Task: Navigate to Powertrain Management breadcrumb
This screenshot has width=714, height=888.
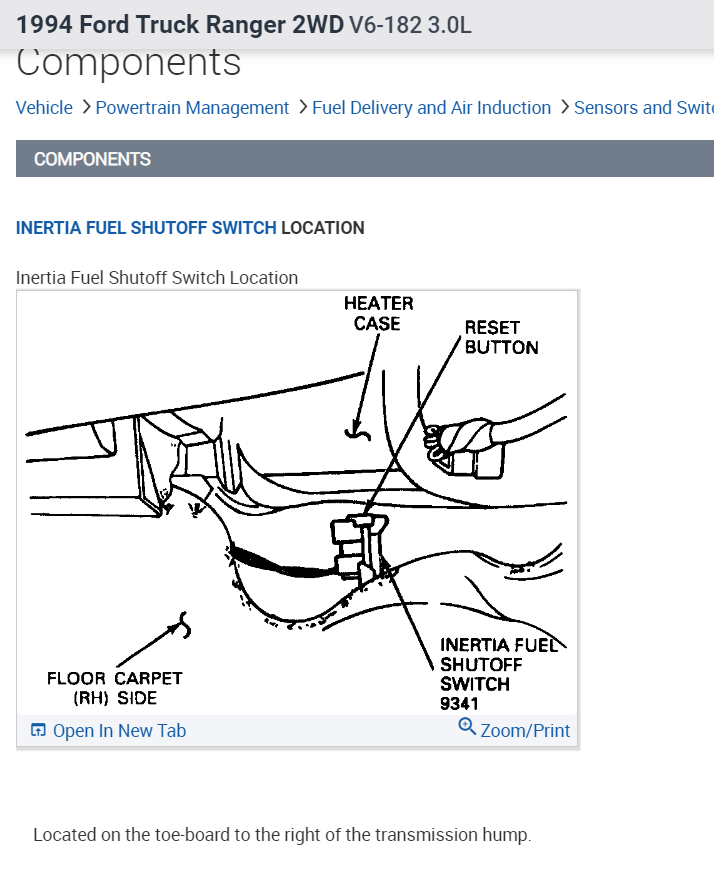Action: tap(192, 108)
